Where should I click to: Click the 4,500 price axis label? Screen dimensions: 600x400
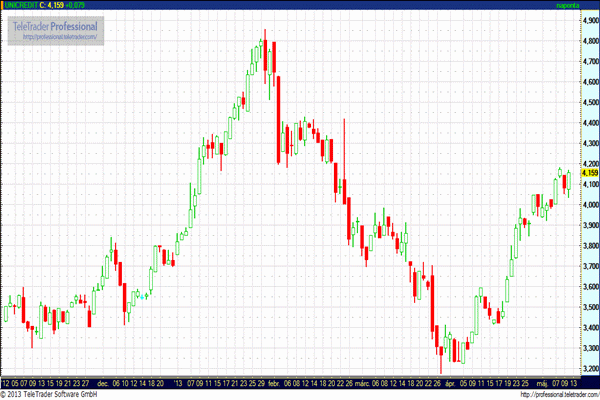point(589,101)
